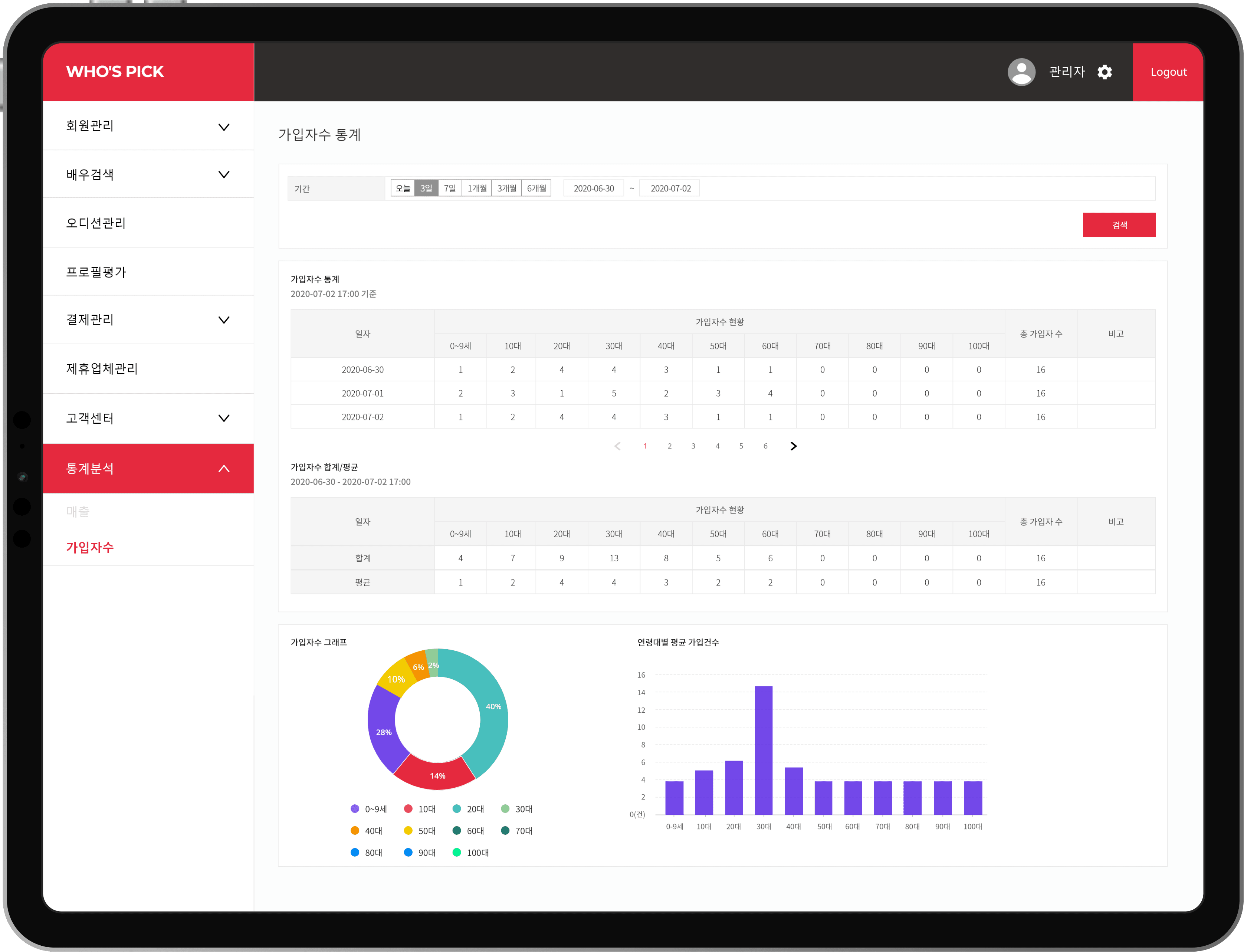1244x952 pixels.
Task: Click the red 검색 button
Action: 1119,225
